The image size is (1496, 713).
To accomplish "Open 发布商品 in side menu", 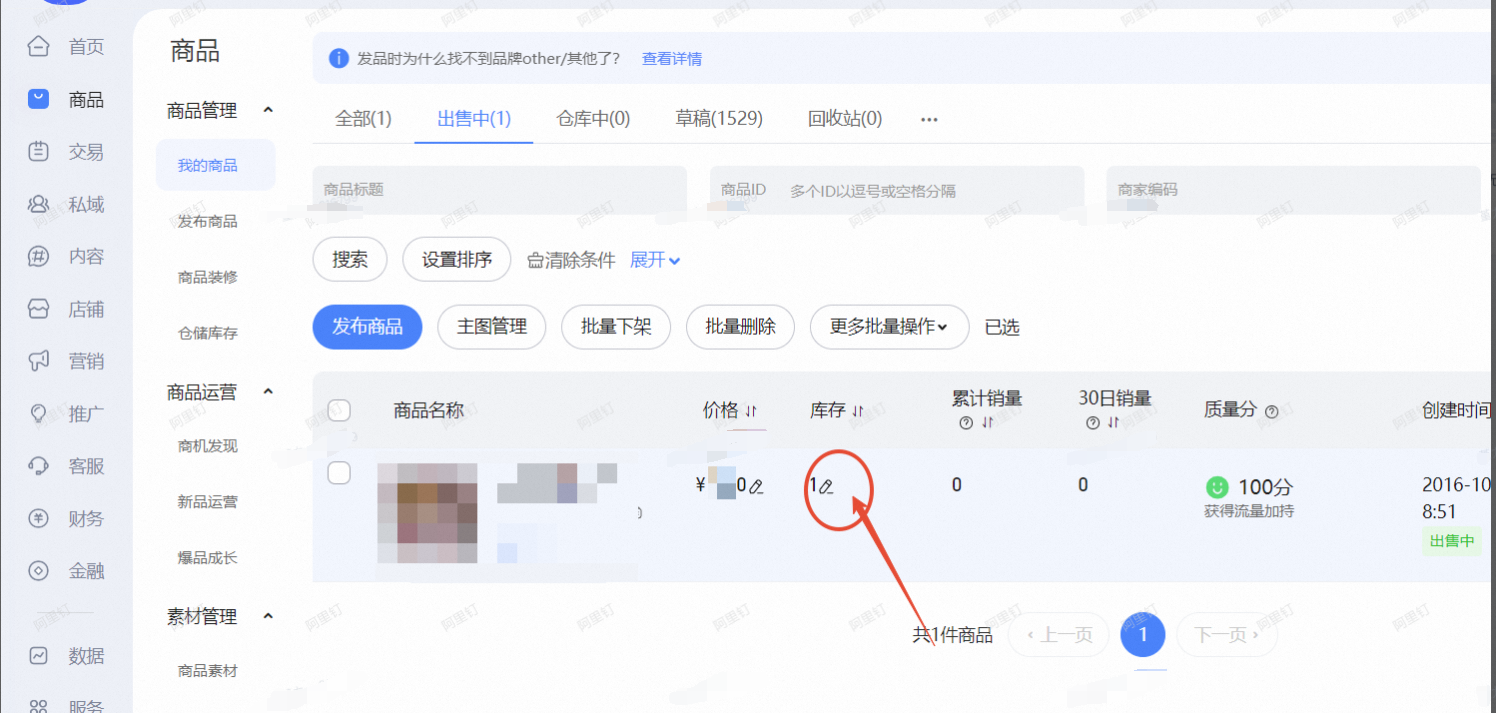I will pyautogui.click(x=207, y=221).
